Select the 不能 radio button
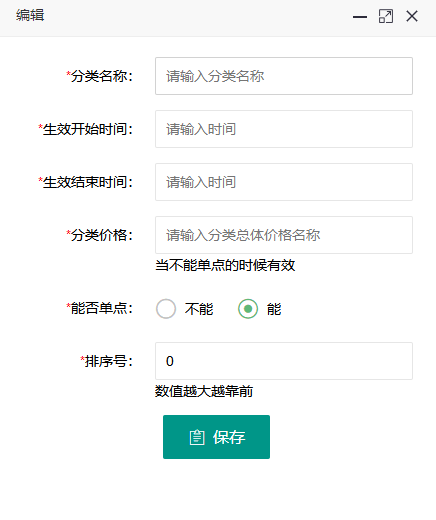The width and height of the screenshot is (436, 520). coord(166,309)
